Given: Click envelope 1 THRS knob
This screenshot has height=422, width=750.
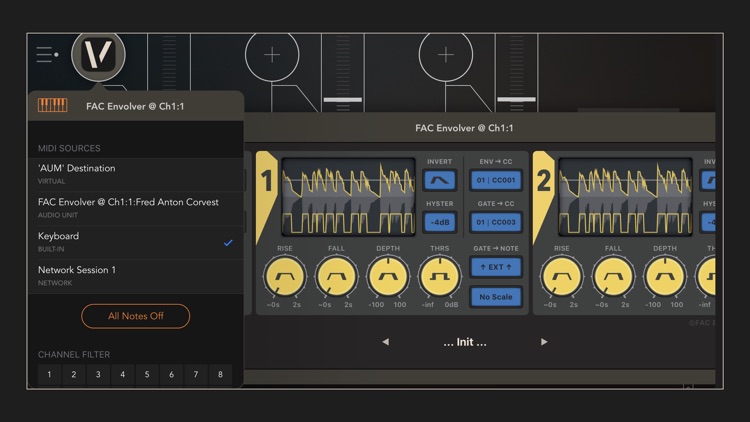Looking at the screenshot, I should click(439, 277).
